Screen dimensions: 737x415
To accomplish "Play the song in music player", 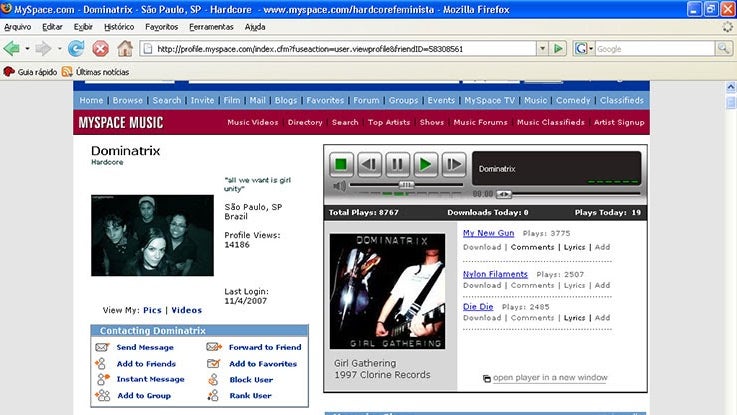I will tap(425, 164).
